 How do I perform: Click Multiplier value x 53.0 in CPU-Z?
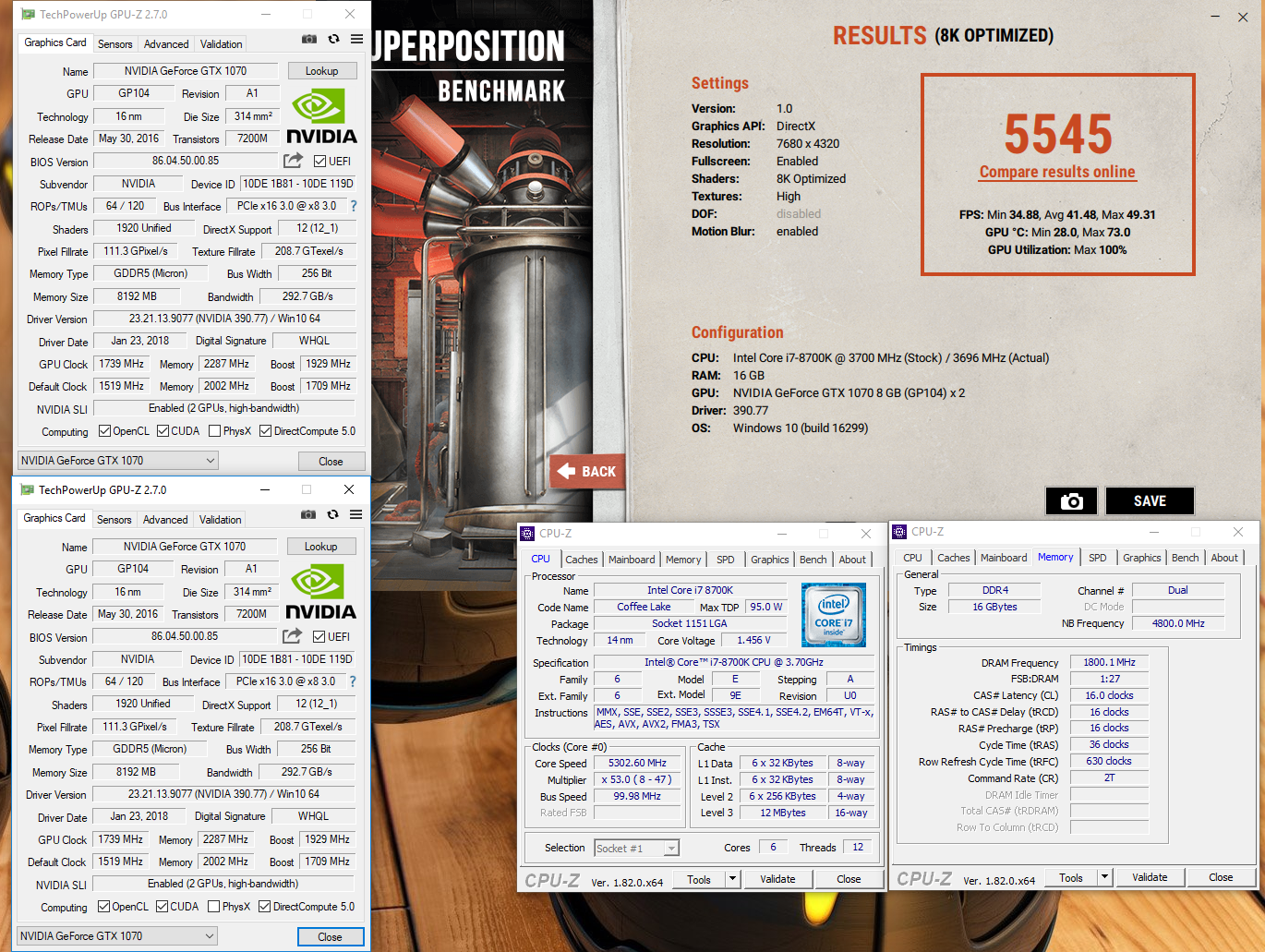tap(637, 780)
